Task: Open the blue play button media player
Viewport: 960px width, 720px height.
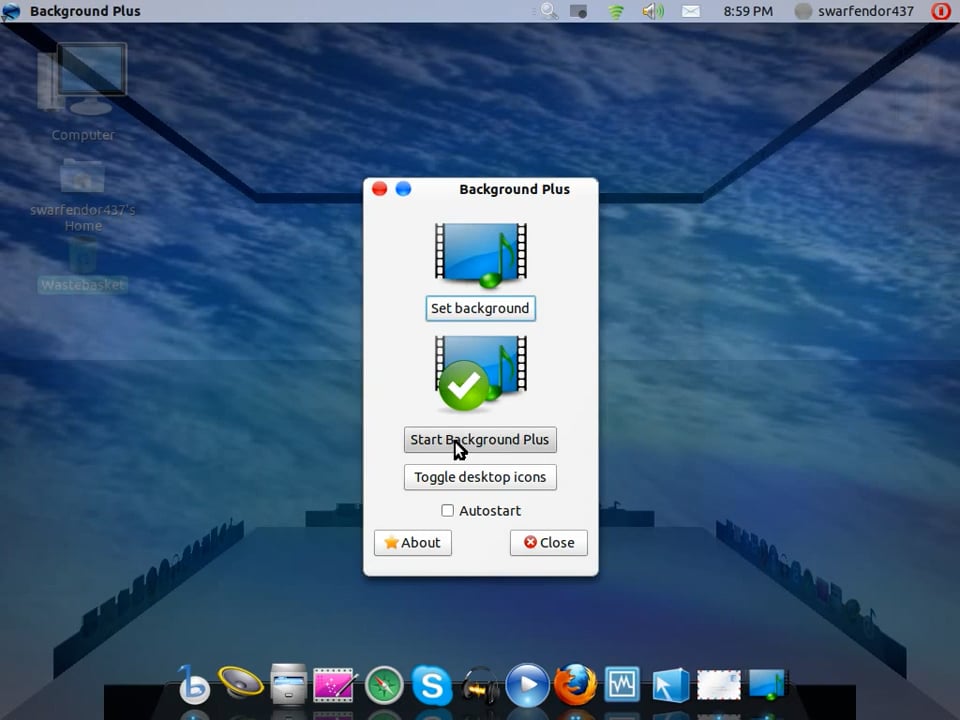Action: (x=527, y=686)
